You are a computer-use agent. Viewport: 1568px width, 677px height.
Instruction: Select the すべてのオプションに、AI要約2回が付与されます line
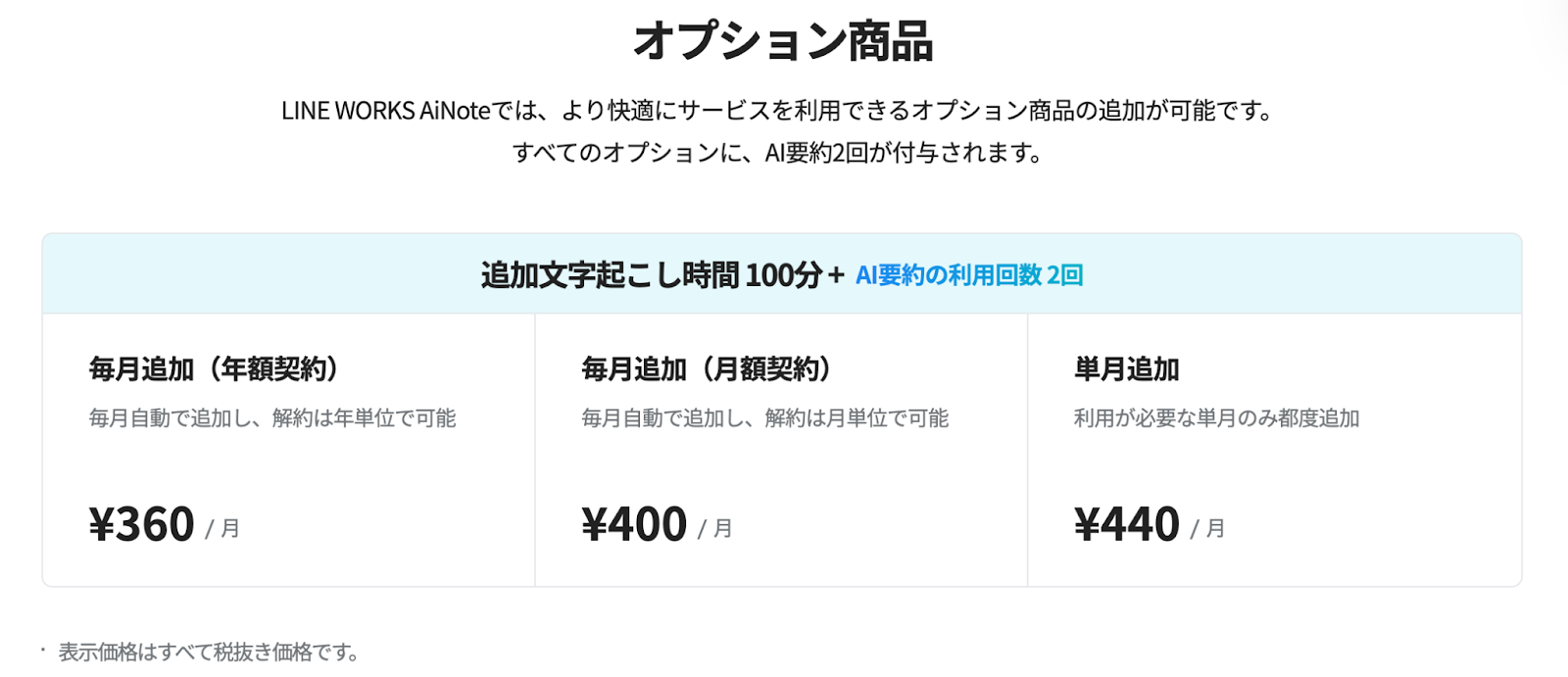(x=777, y=153)
